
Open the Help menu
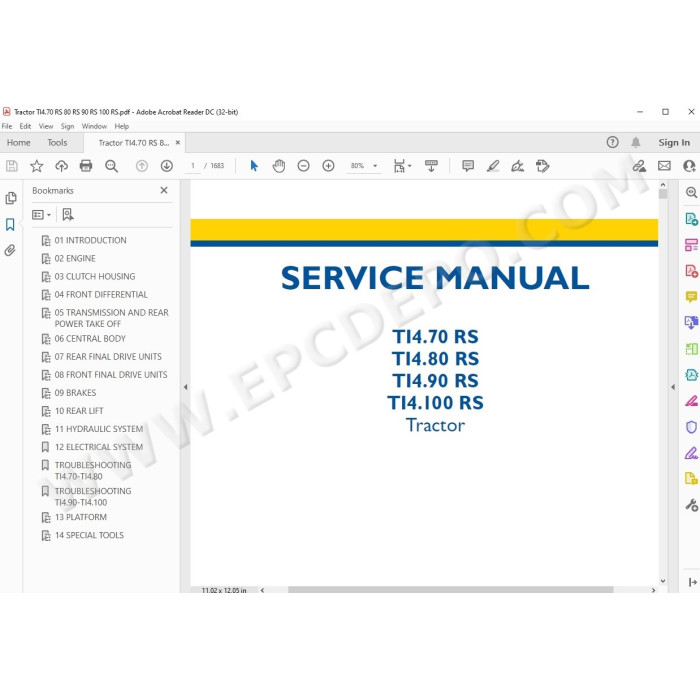coord(121,126)
